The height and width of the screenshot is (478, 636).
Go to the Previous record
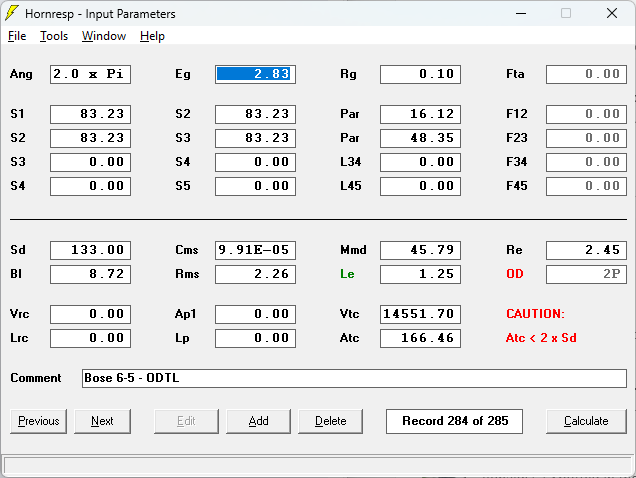click(39, 421)
